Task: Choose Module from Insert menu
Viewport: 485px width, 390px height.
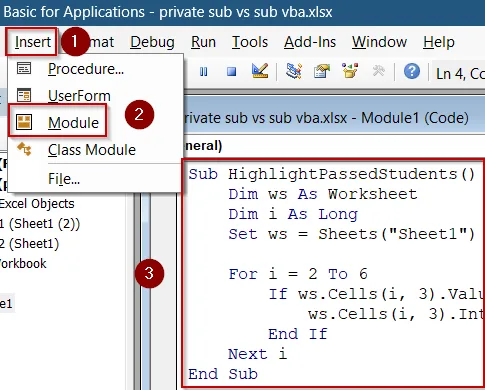Action: click(x=95, y=123)
